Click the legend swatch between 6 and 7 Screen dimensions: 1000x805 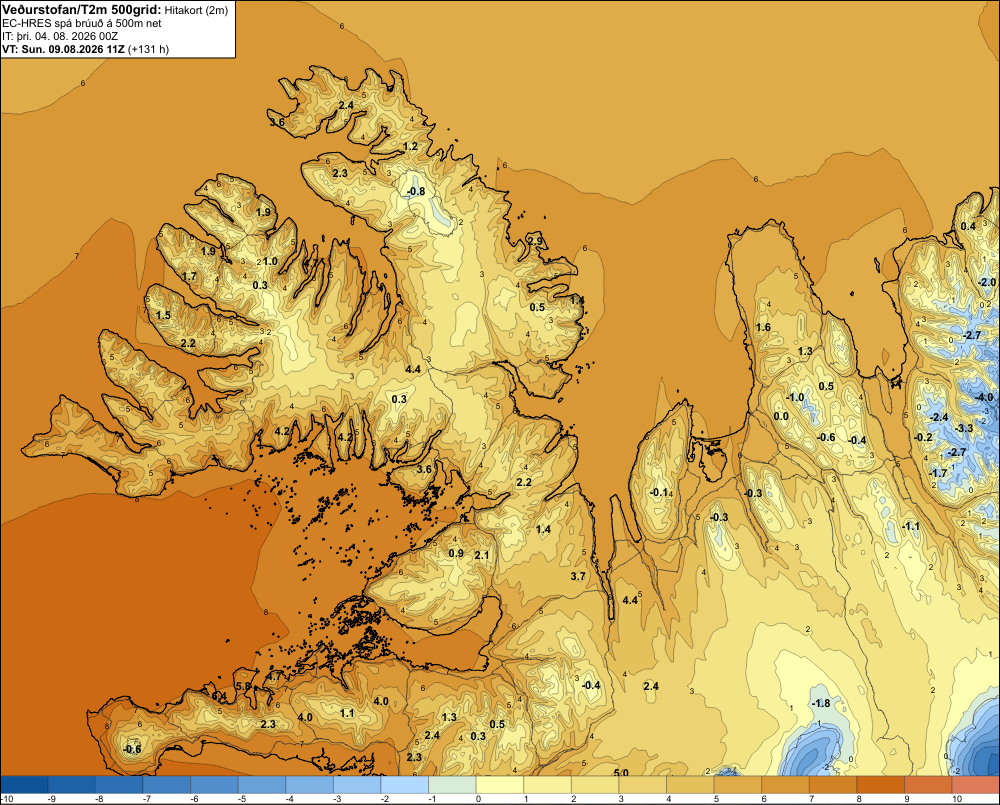pos(786,785)
